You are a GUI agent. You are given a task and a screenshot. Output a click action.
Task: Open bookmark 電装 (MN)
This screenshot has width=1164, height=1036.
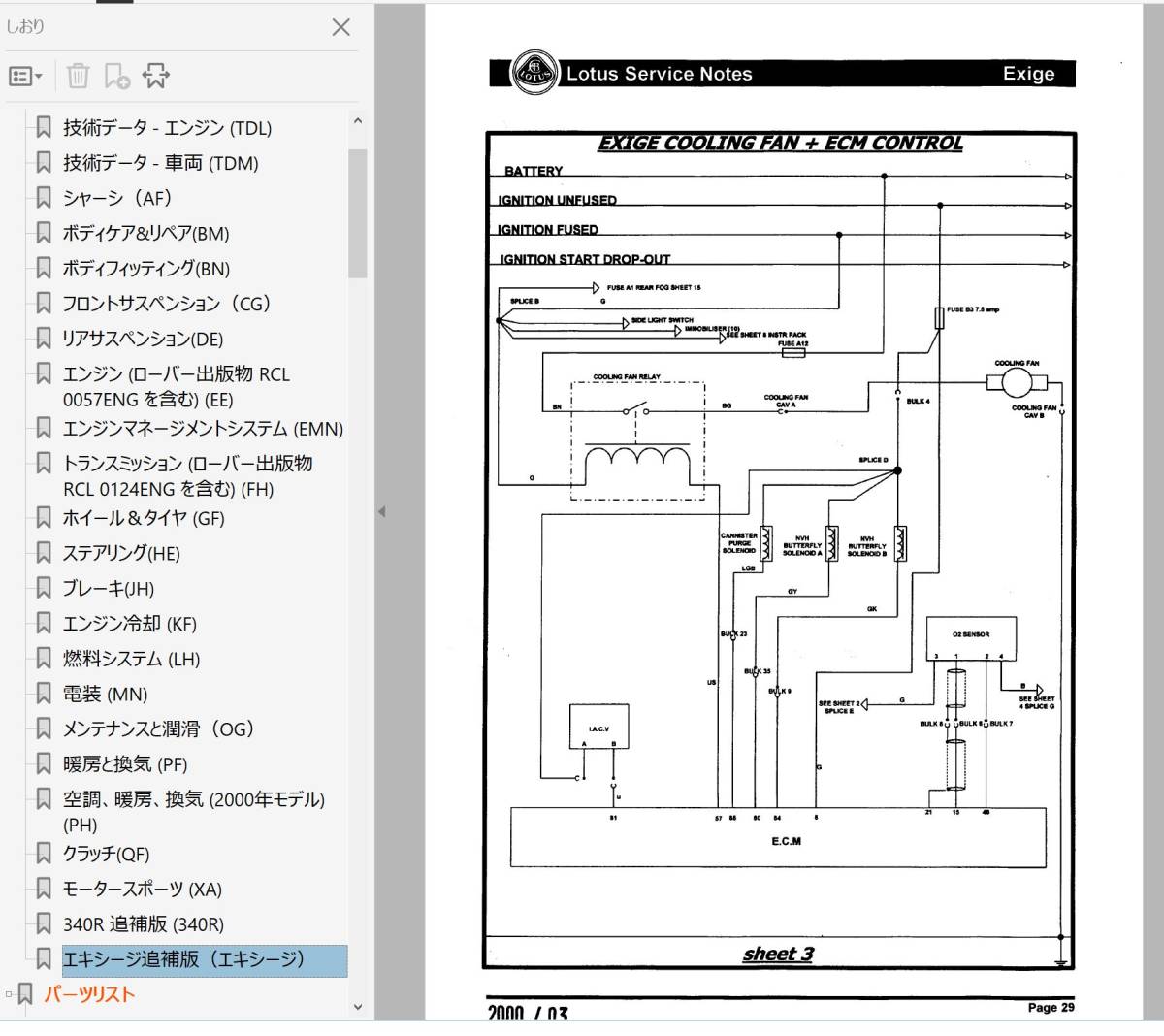(x=106, y=695)
